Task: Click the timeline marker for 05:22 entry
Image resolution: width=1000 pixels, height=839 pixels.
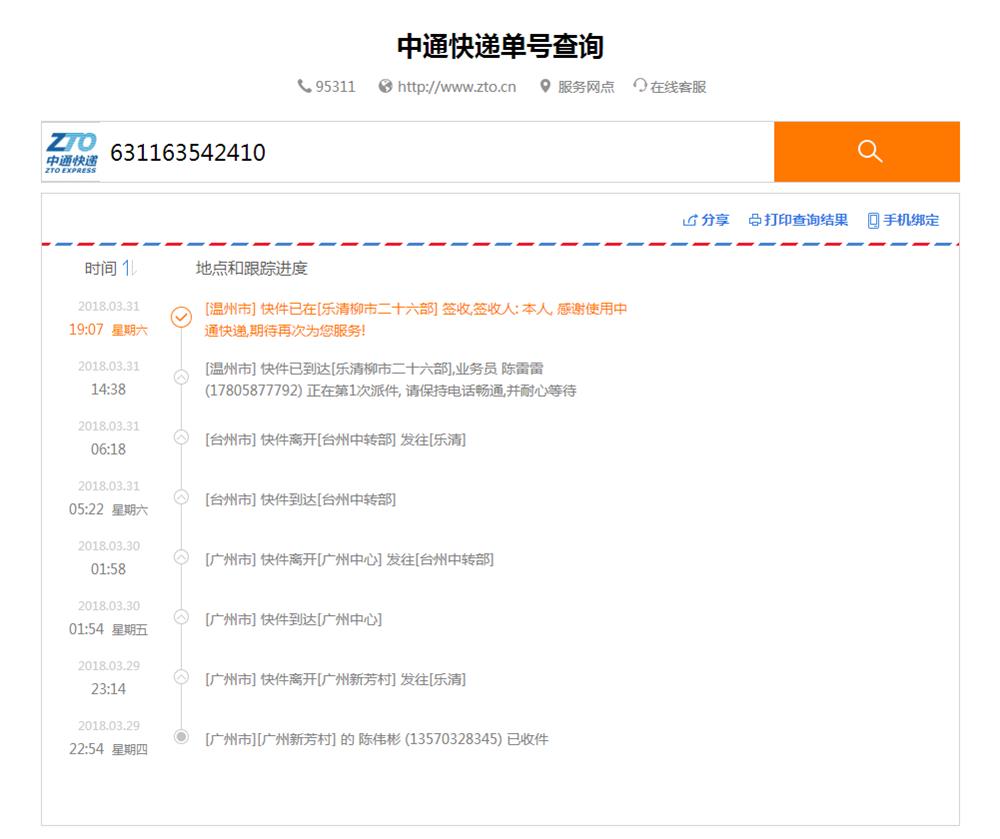Action: point(181,497)
